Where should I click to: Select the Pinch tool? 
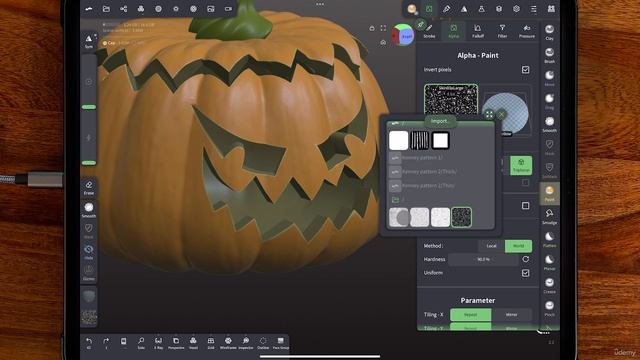(x=549, y=309)
